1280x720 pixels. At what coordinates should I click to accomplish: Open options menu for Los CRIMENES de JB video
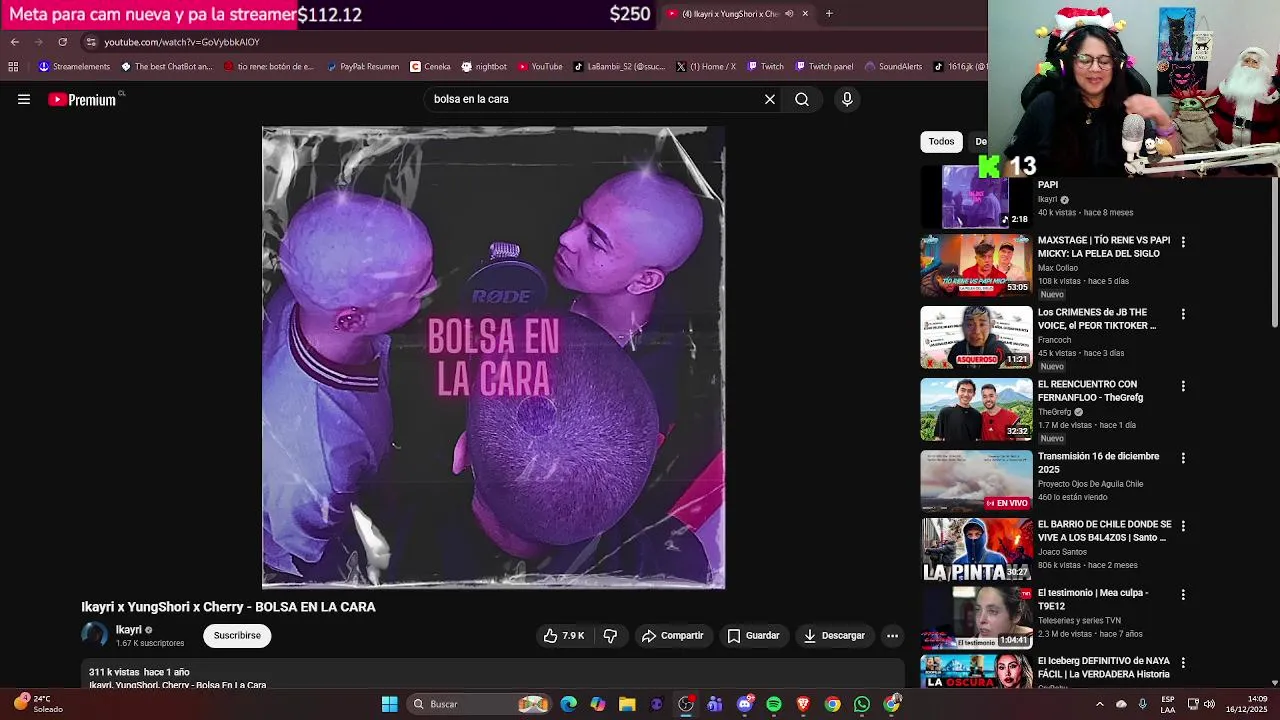pyautogui.click(x=1183, y=314)
